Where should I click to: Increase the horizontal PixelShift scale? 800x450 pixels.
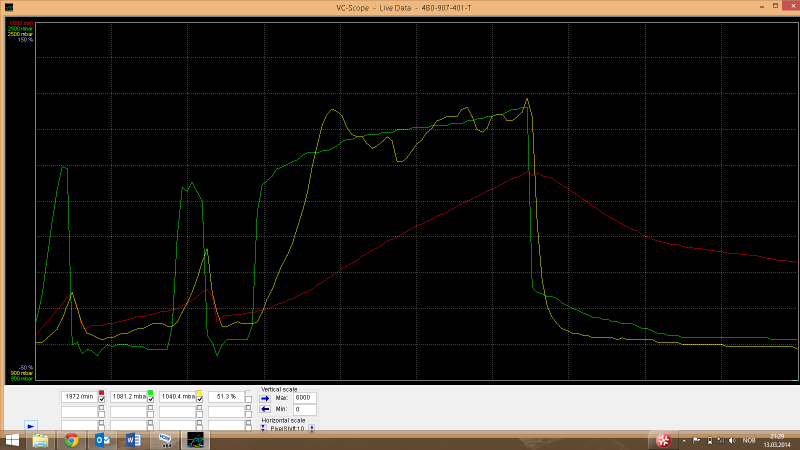point(312,428)
